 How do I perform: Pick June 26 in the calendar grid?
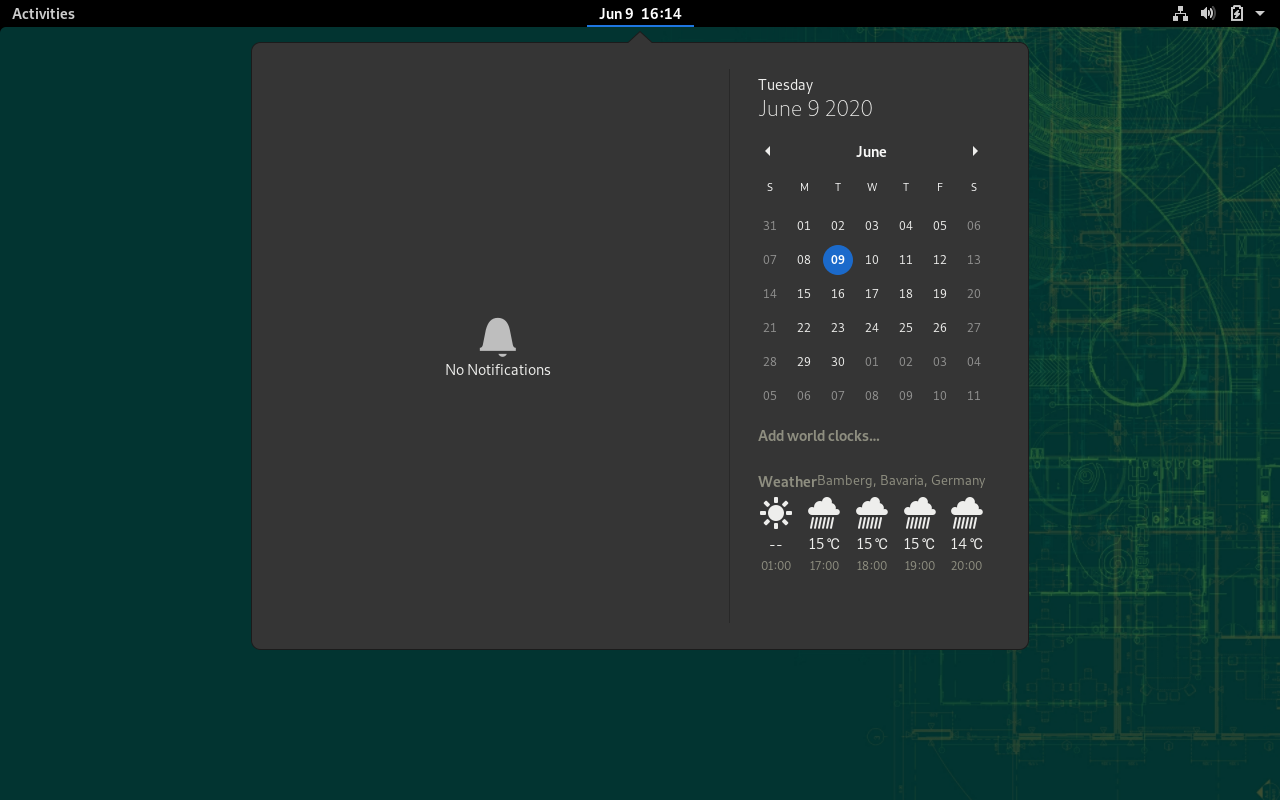940,328
